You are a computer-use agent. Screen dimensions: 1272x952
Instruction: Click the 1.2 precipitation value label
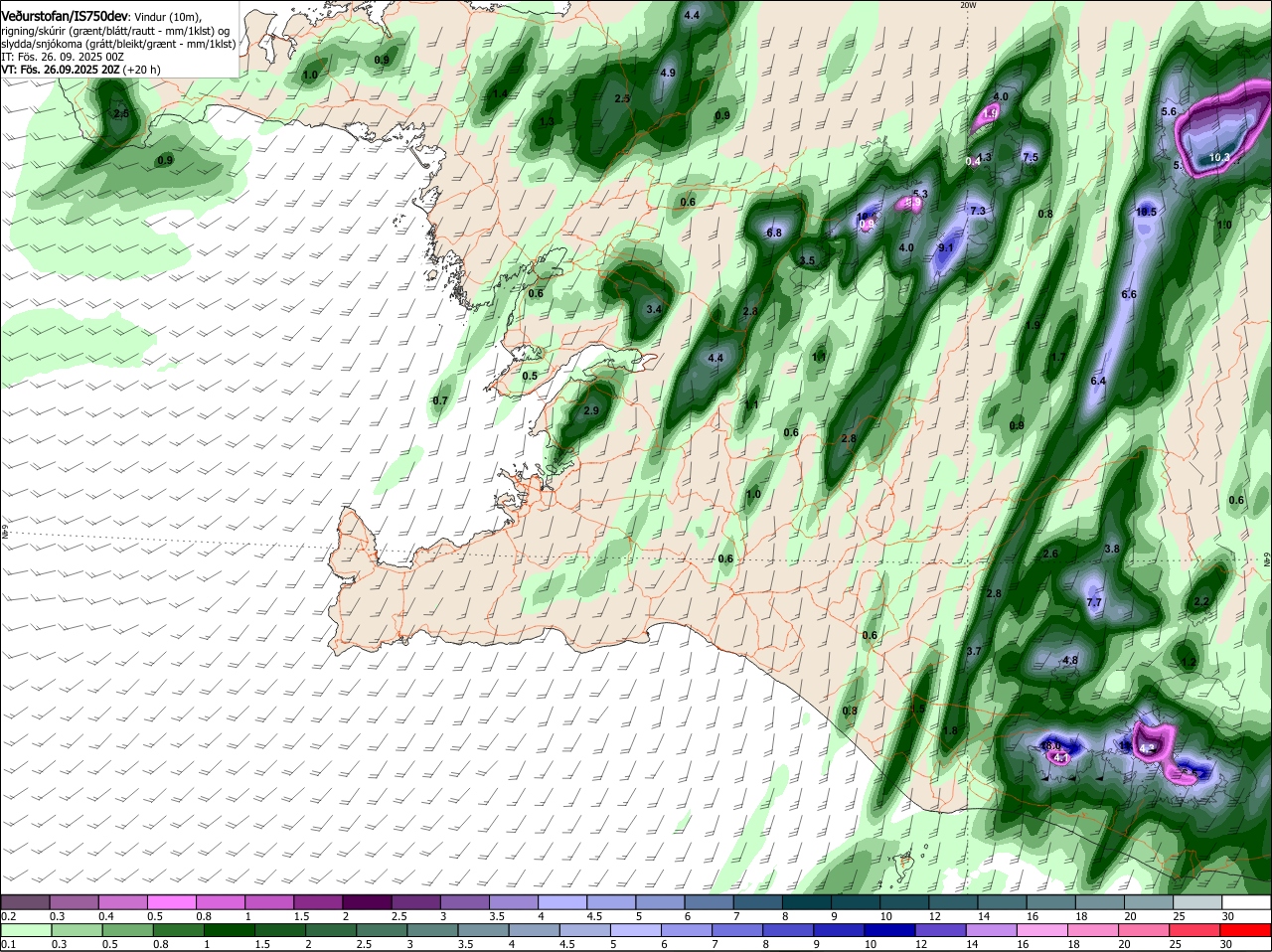pos(1189,661)
